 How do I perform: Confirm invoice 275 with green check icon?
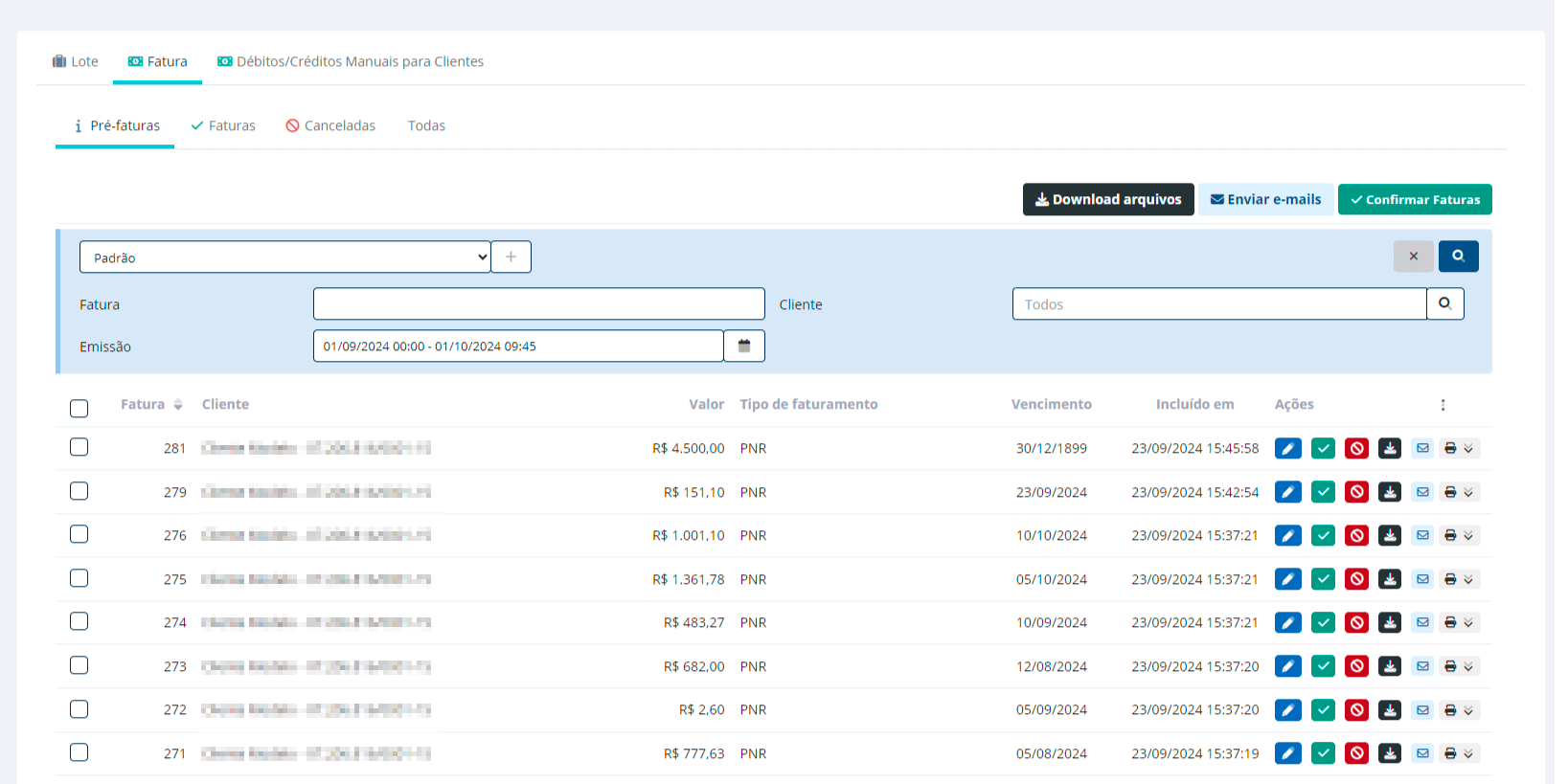[1323, 579]
